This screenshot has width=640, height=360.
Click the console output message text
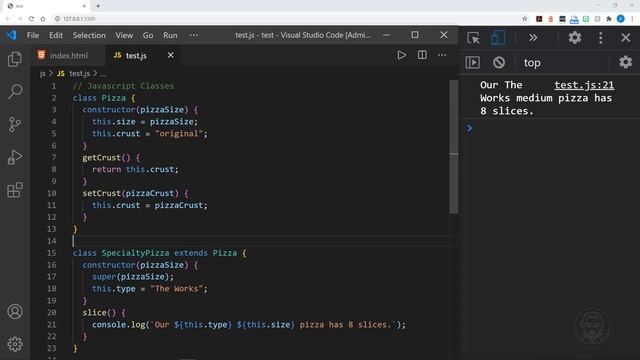pos(546,98)
